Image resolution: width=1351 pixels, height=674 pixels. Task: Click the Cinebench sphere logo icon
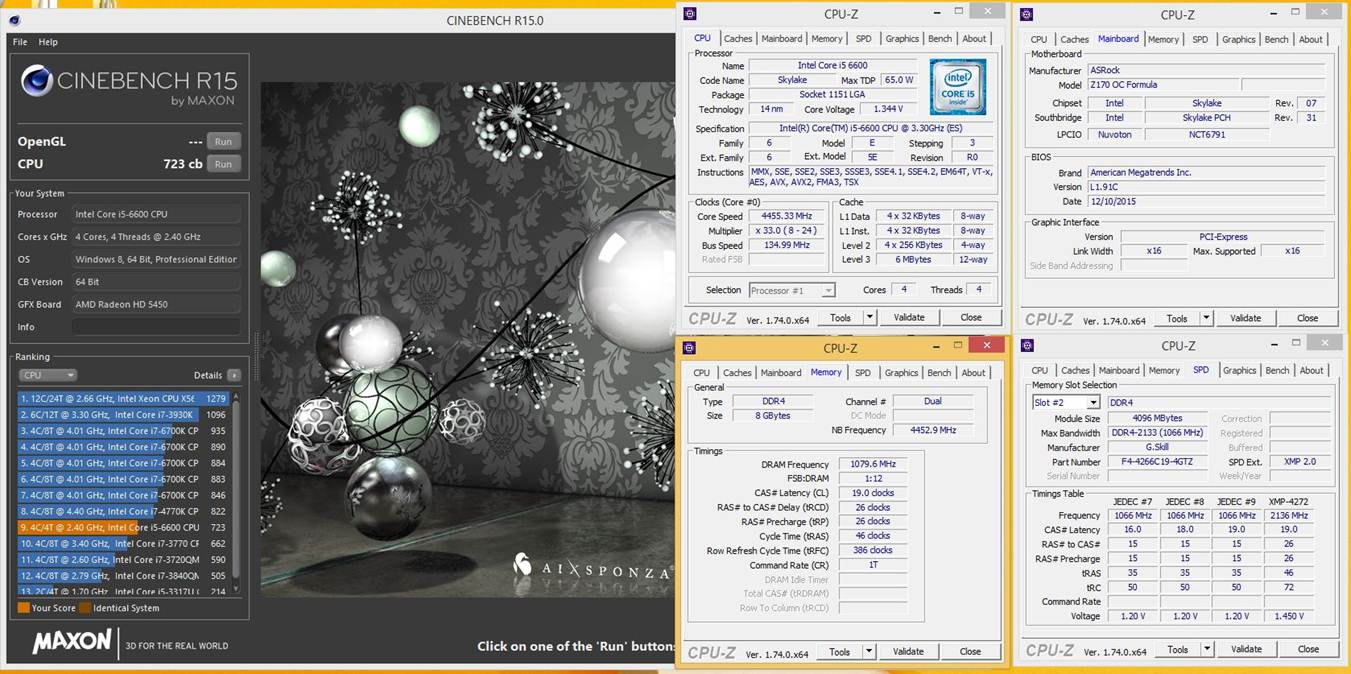(37, 81)
